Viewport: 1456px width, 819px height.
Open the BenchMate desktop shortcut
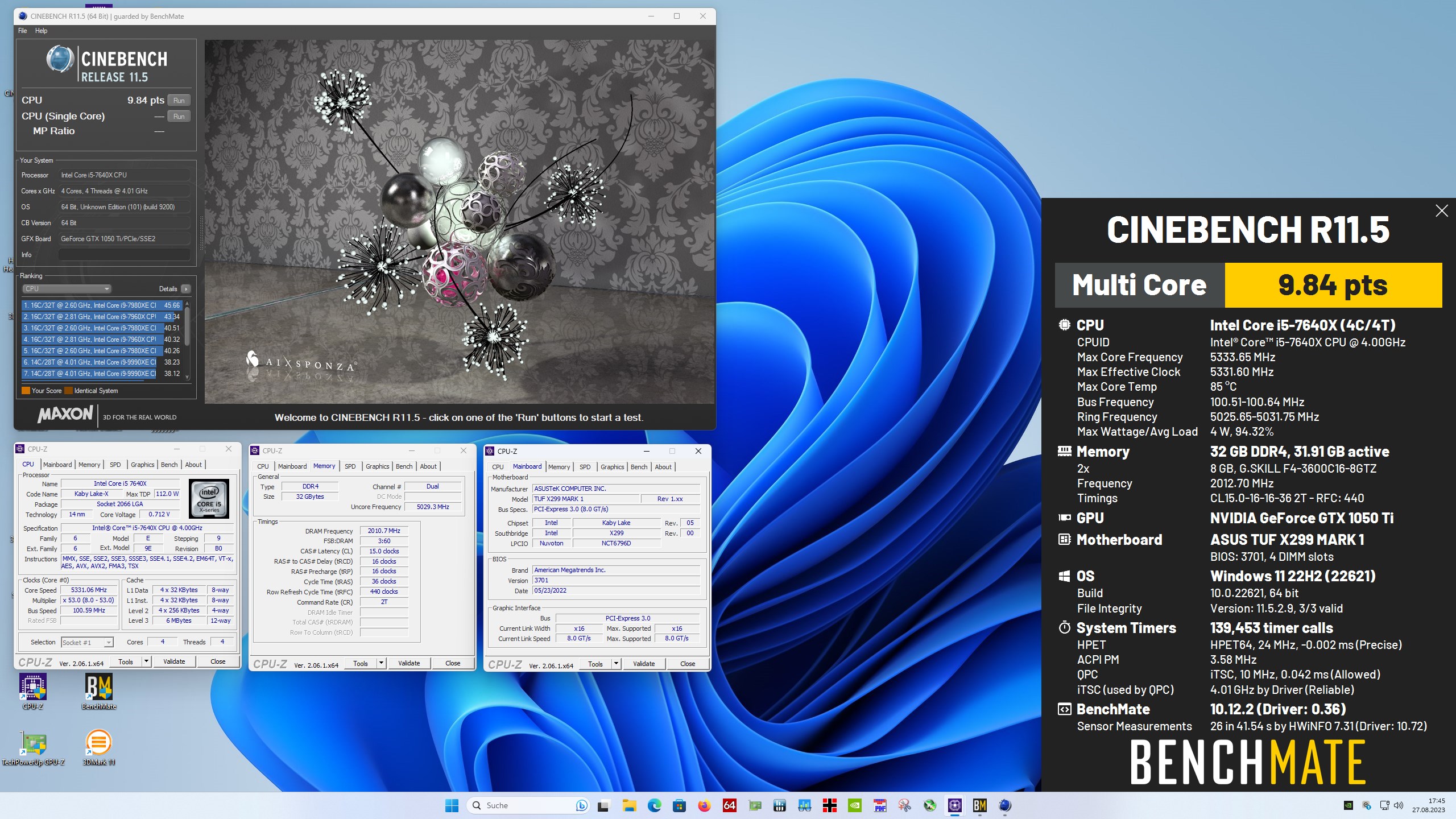[x=98, y=691]
